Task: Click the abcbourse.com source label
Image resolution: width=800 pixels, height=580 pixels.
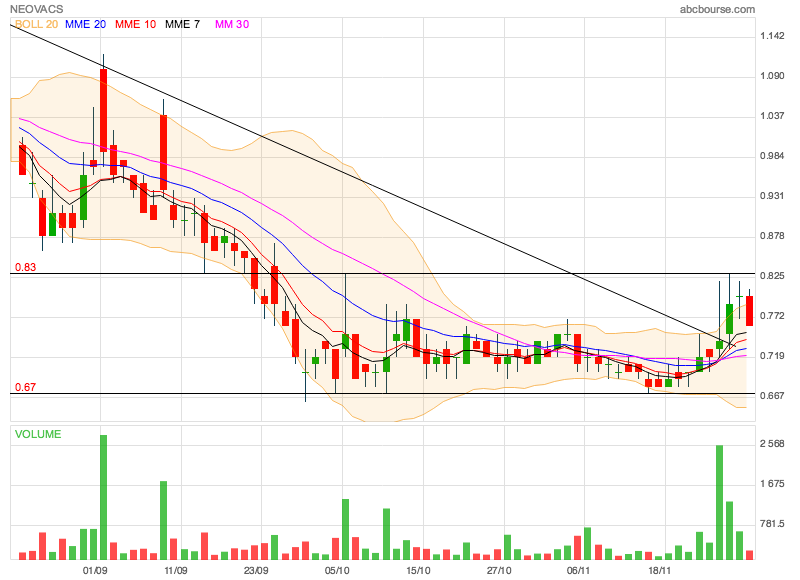Action: coord(717,9)
